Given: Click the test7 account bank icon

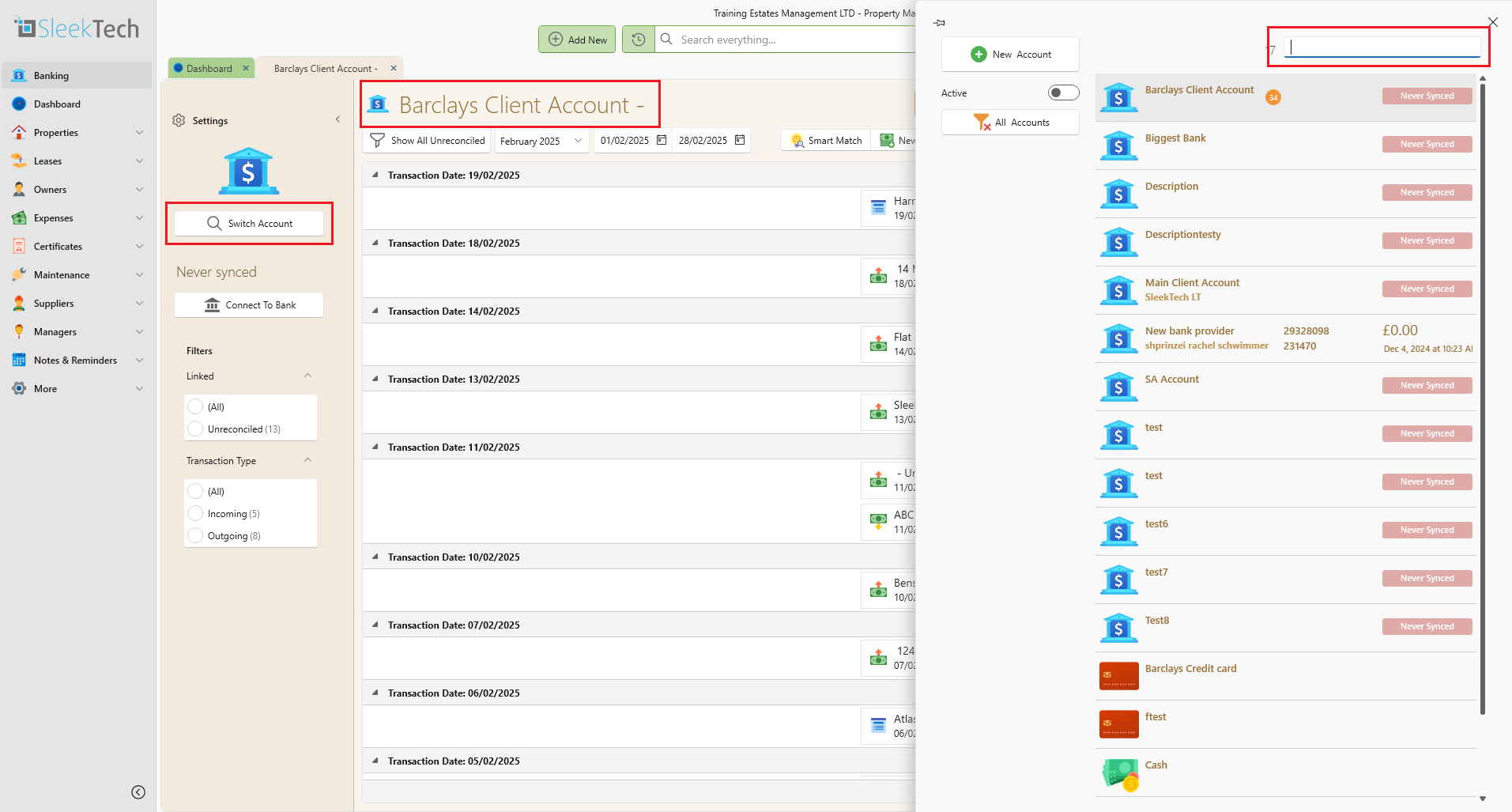Looking at the screenshot, I should coord(1118,580).
